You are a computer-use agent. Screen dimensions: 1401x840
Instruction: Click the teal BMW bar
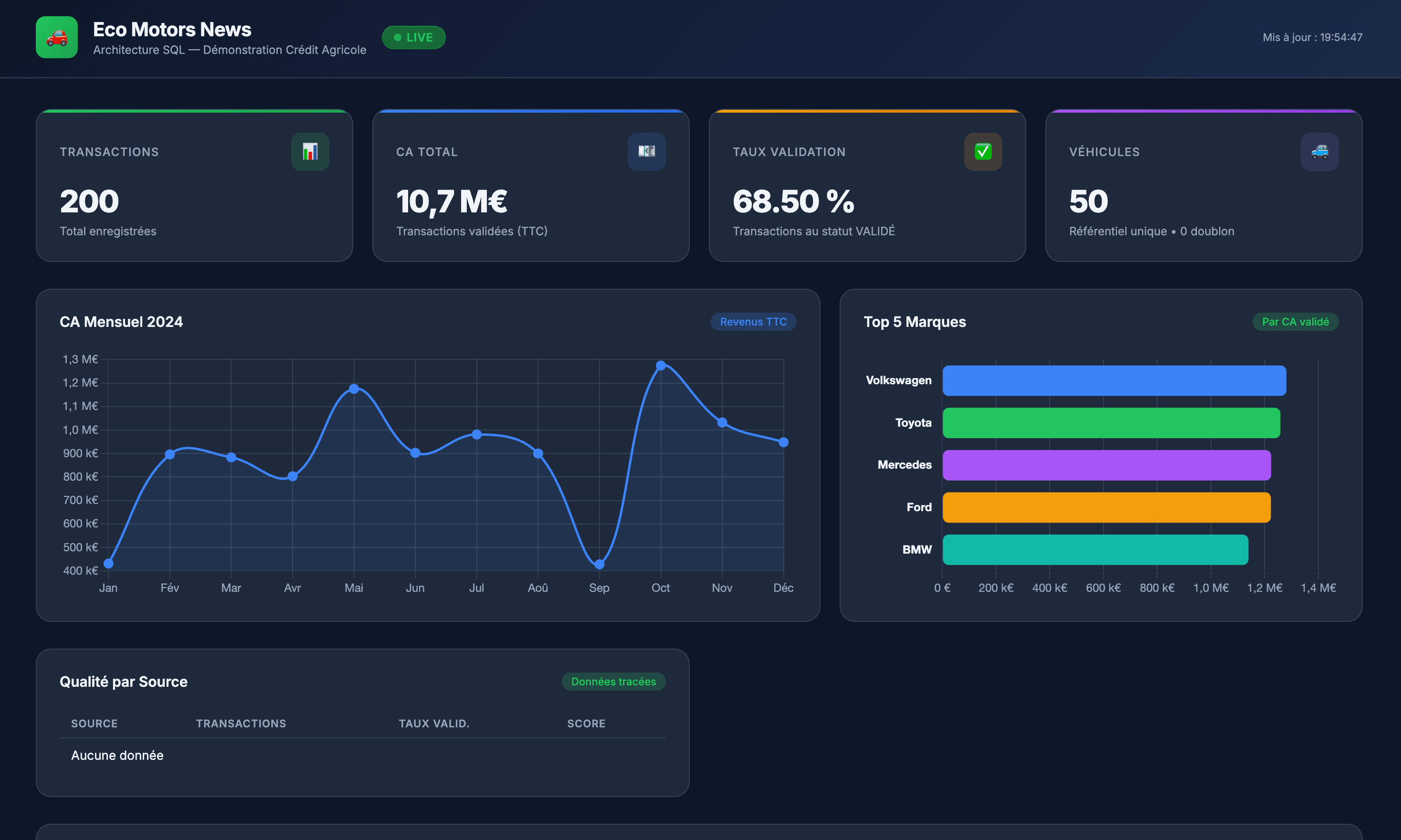(1095, 550)
